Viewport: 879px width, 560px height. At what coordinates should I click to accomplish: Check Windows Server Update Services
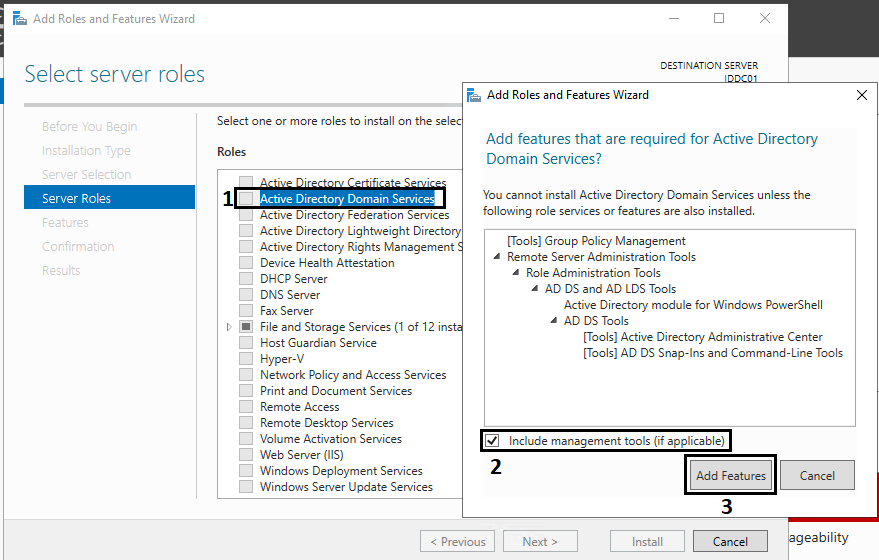246,487
